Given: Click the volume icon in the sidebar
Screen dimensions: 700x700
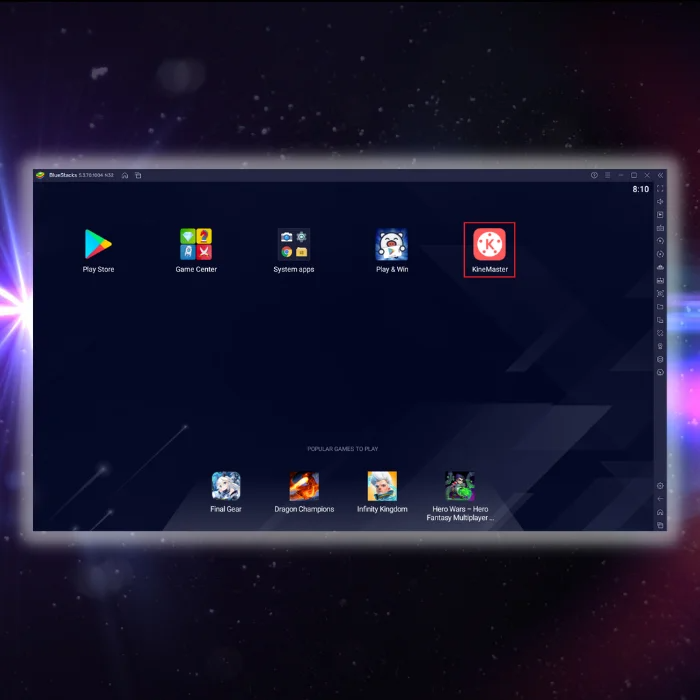Looking at the screenshot, I should click(660, 201).
